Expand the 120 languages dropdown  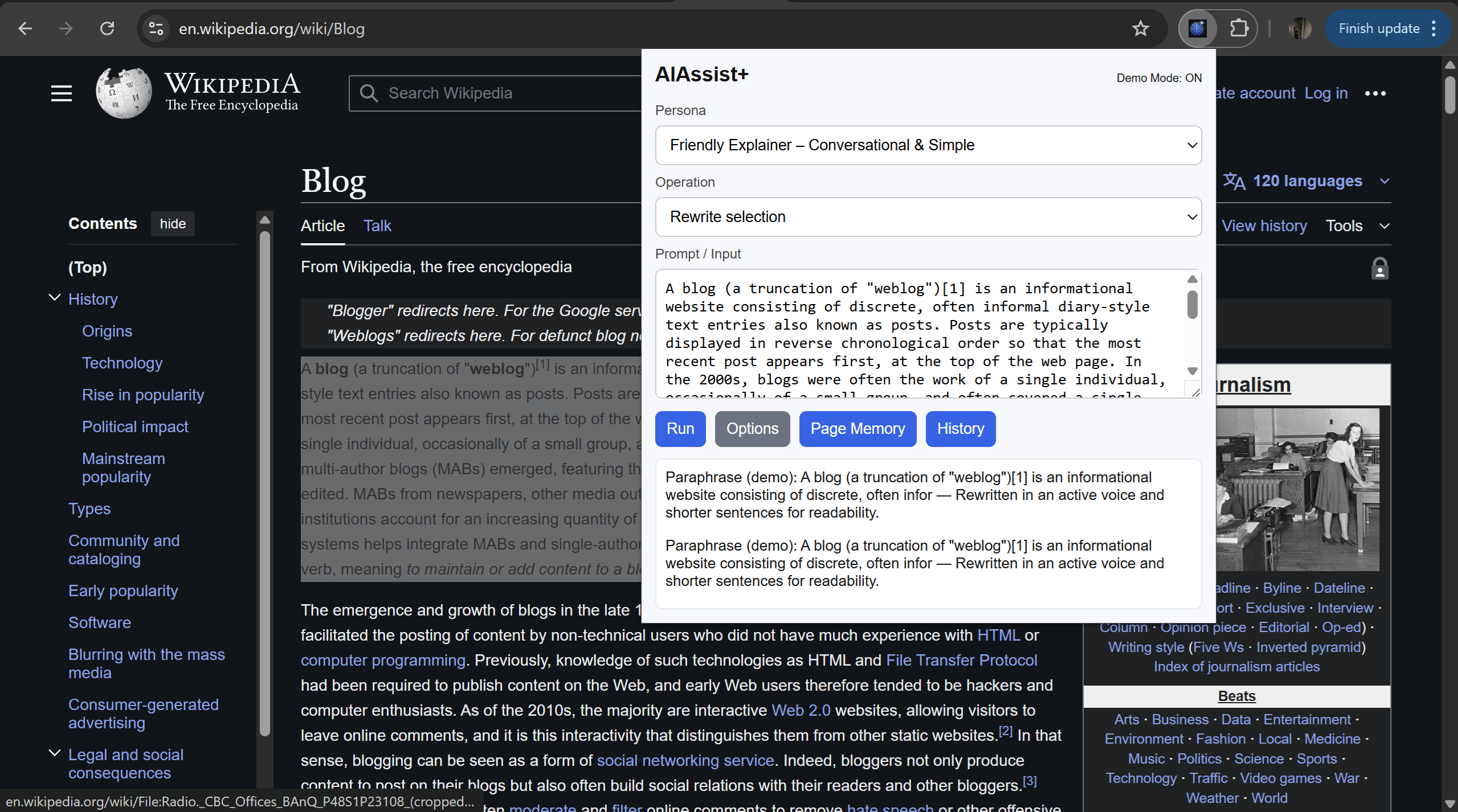pyautogui.click(x=1307, y=181)
